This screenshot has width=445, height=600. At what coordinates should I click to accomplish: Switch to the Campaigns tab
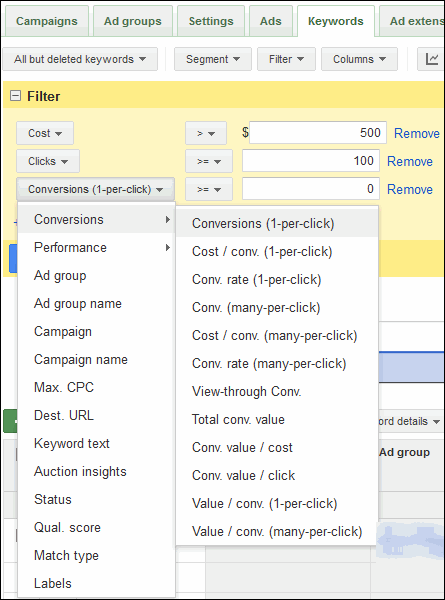(47, 21)
